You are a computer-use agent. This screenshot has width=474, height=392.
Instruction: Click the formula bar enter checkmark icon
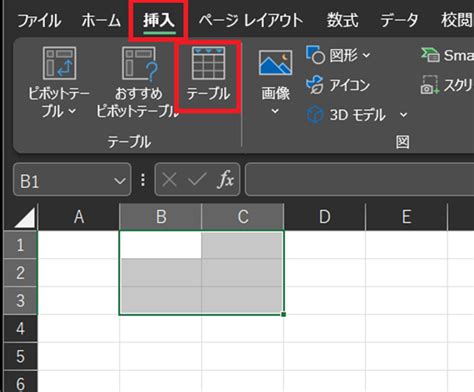(x=197, y=180)
